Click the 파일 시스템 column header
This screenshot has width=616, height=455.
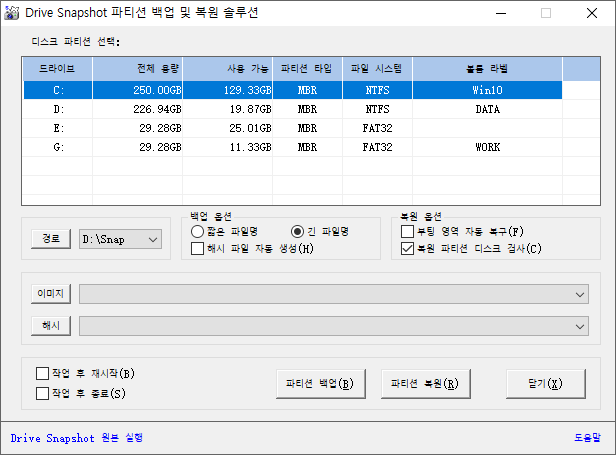[378, 69]
